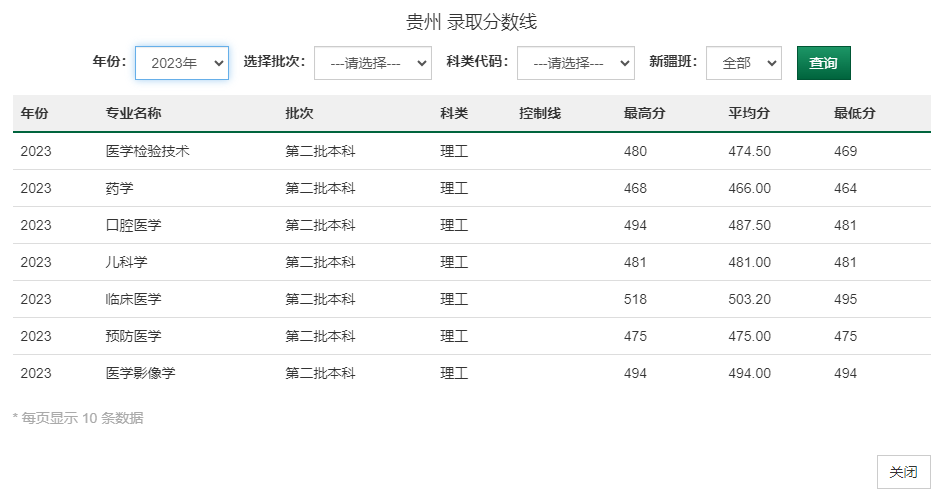943x503 pixels.
Task: Select the 最低分 column header
Action: [854, 113]
